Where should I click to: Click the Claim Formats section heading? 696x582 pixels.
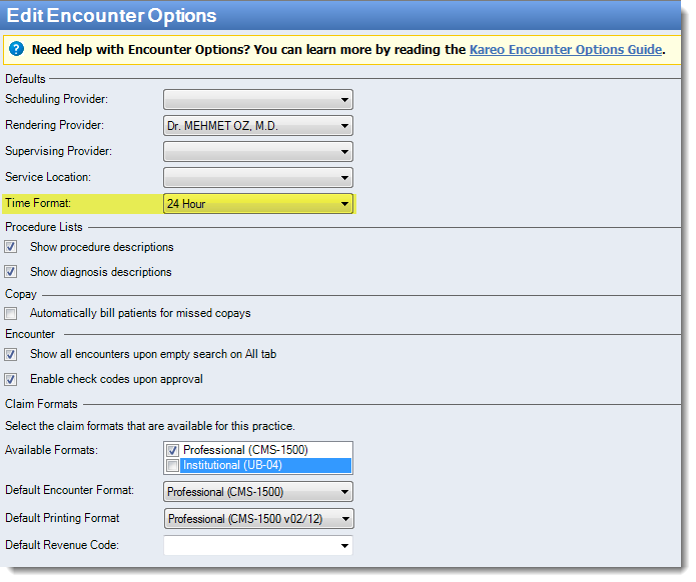tap(41, 404)
